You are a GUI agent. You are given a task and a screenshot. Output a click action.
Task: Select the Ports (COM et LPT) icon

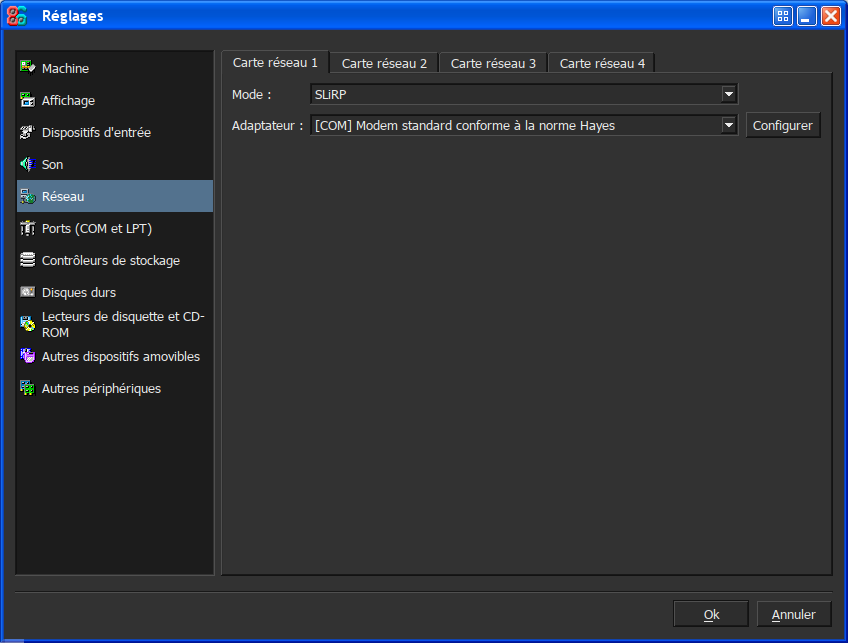point(27,228)
